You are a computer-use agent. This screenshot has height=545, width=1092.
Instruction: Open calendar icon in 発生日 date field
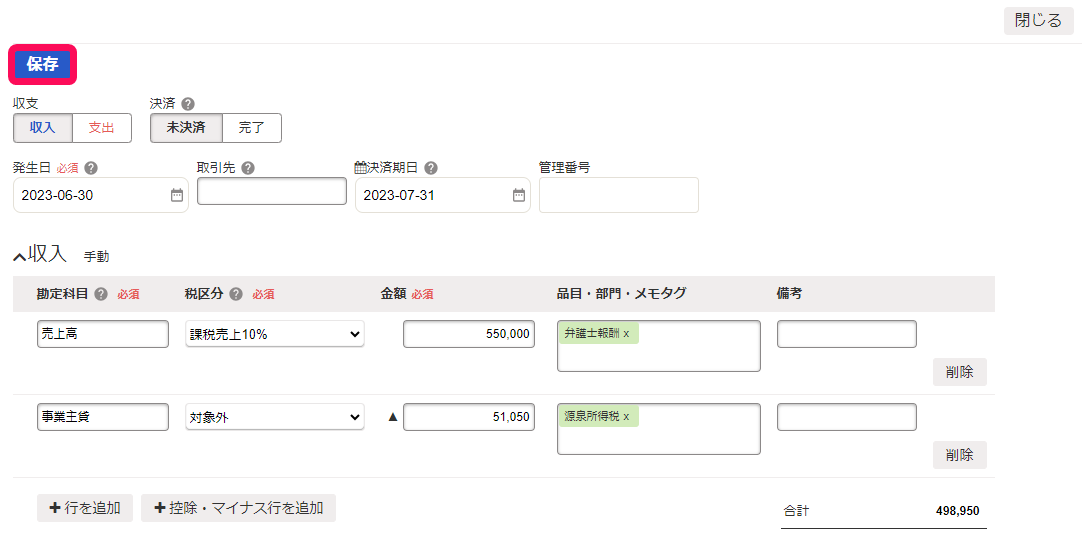click(177, 195)
